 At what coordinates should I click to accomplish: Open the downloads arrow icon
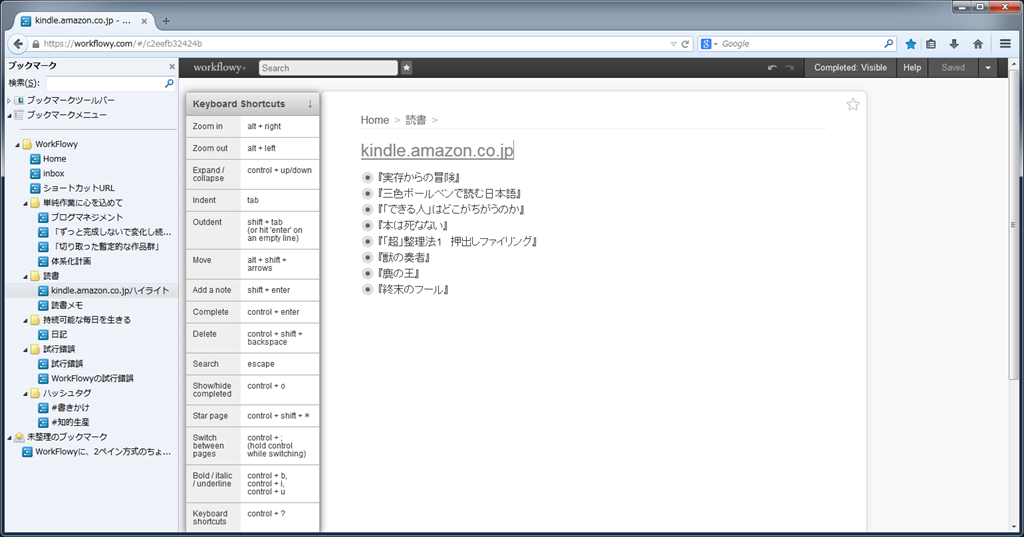(954, 44)
